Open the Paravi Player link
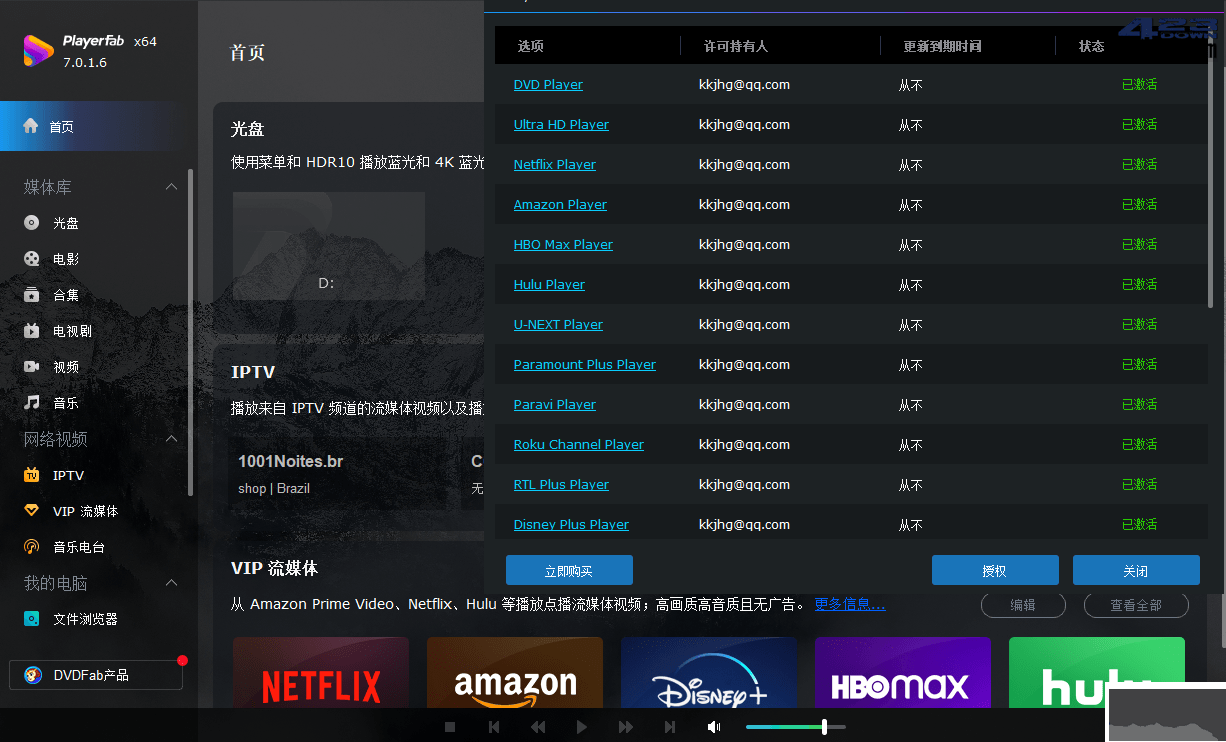This screenshot has width=1226, height=742. pos(555,405)
